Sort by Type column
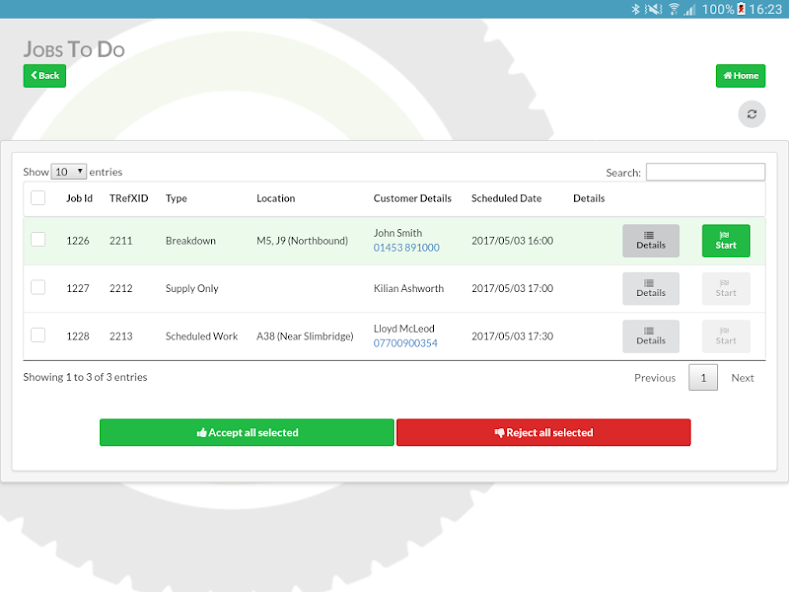 point(176,198)
